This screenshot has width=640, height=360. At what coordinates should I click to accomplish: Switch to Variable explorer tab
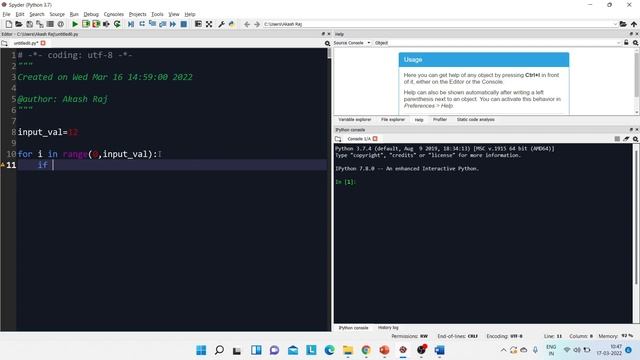355,120
